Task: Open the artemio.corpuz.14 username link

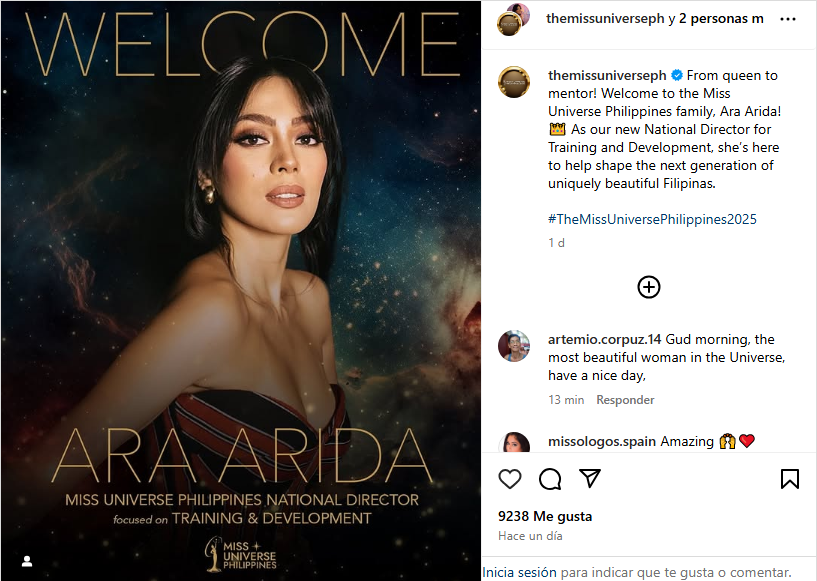Action: 604,339
